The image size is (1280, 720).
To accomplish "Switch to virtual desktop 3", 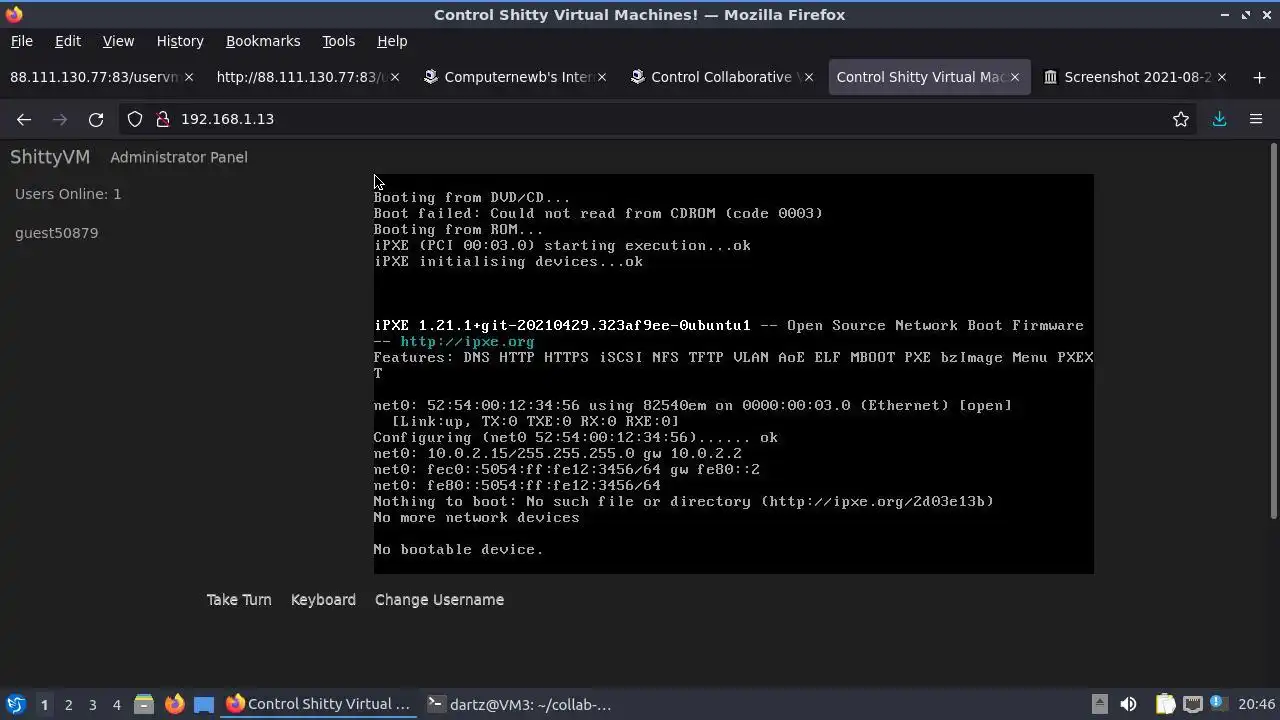I will coord(92,704).
